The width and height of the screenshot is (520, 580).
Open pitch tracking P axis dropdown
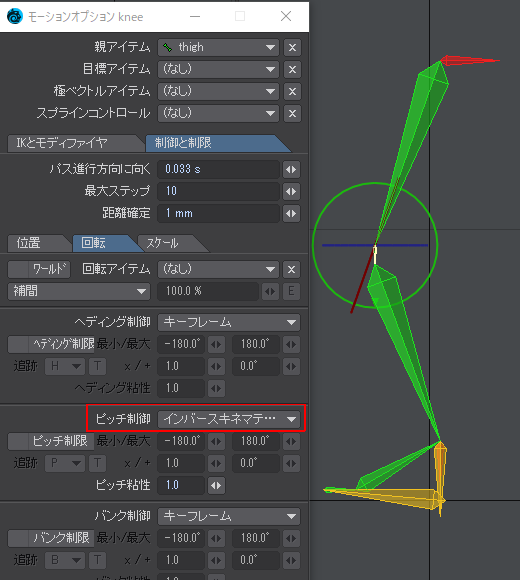click(65, 463)
